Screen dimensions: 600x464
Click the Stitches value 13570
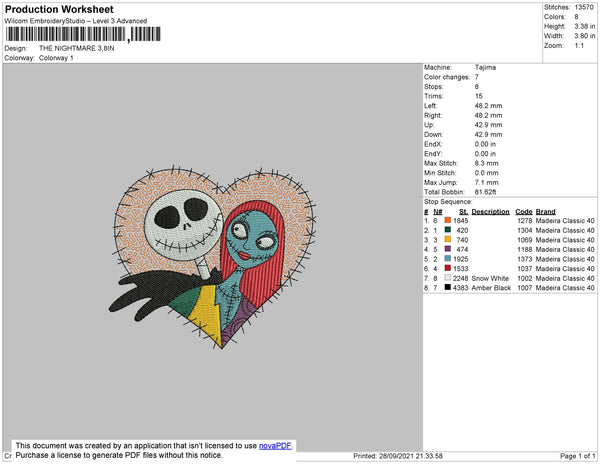point(584,7)
